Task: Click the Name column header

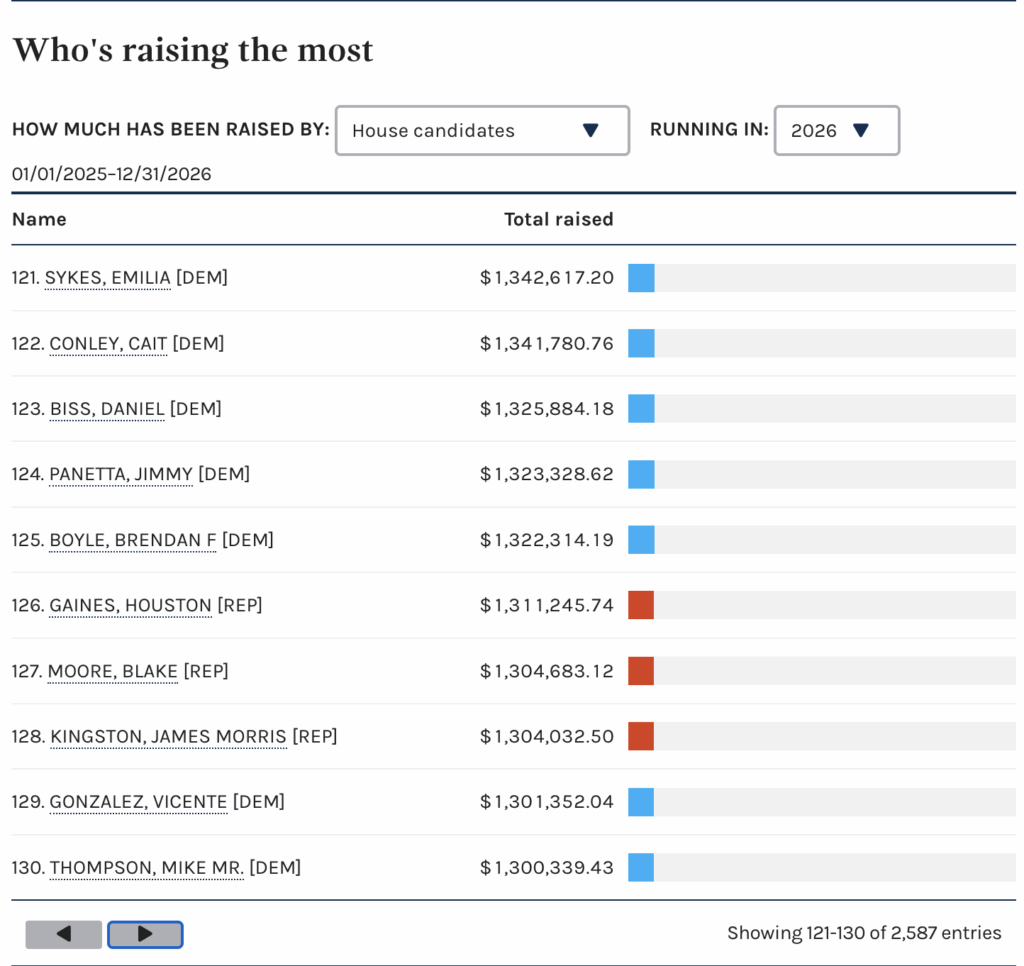Action: [39, 220]
